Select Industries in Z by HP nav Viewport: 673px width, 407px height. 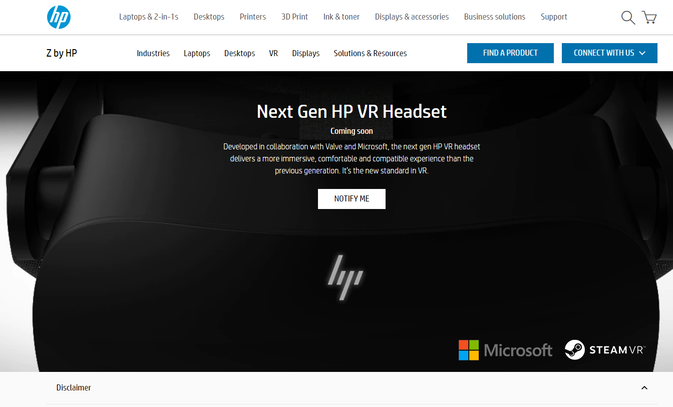tap(153, 53)
